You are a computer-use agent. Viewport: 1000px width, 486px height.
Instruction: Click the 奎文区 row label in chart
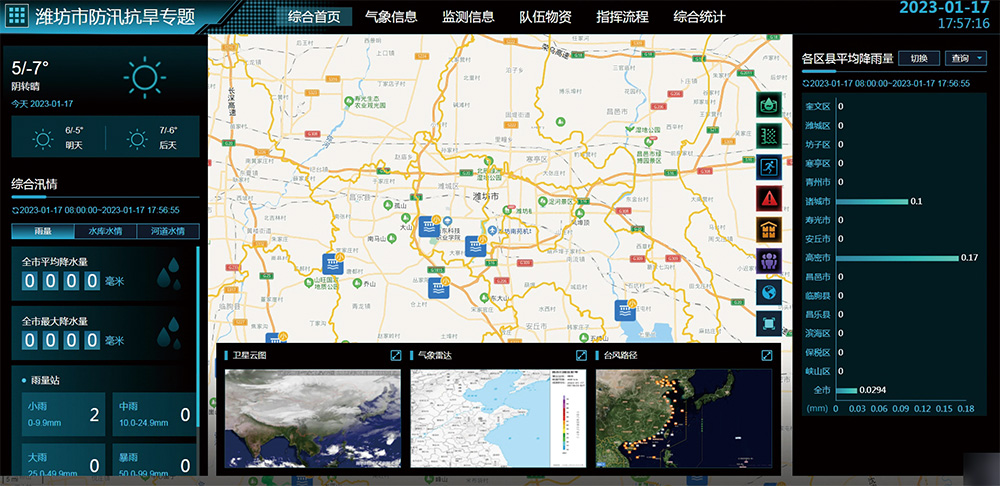click(818, 107)
